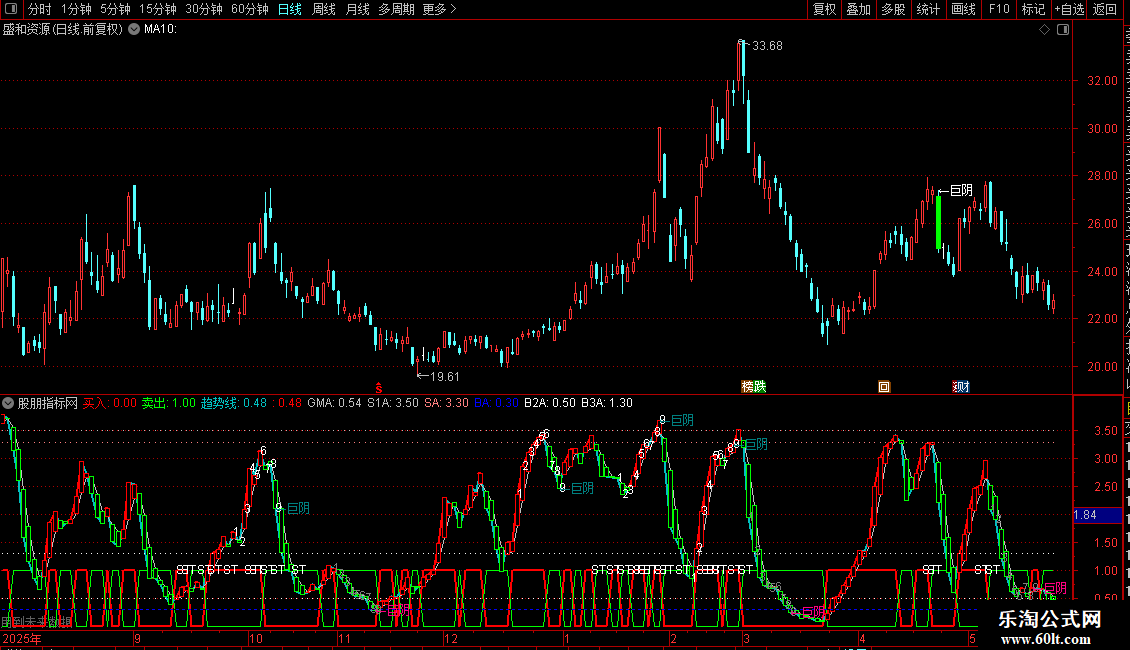Click the 32.00 price axis label

coord(1103,81)
